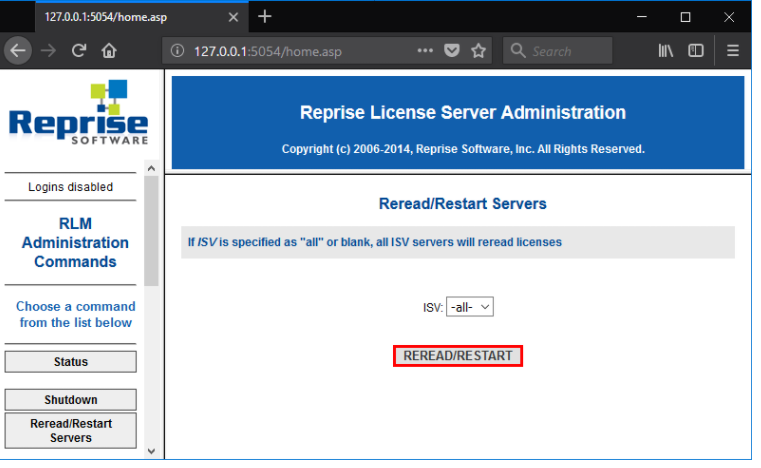The width and height of the screenshot is (761, 468).
Task: Go back with the browser back arrow
Action: pos(18,50)
